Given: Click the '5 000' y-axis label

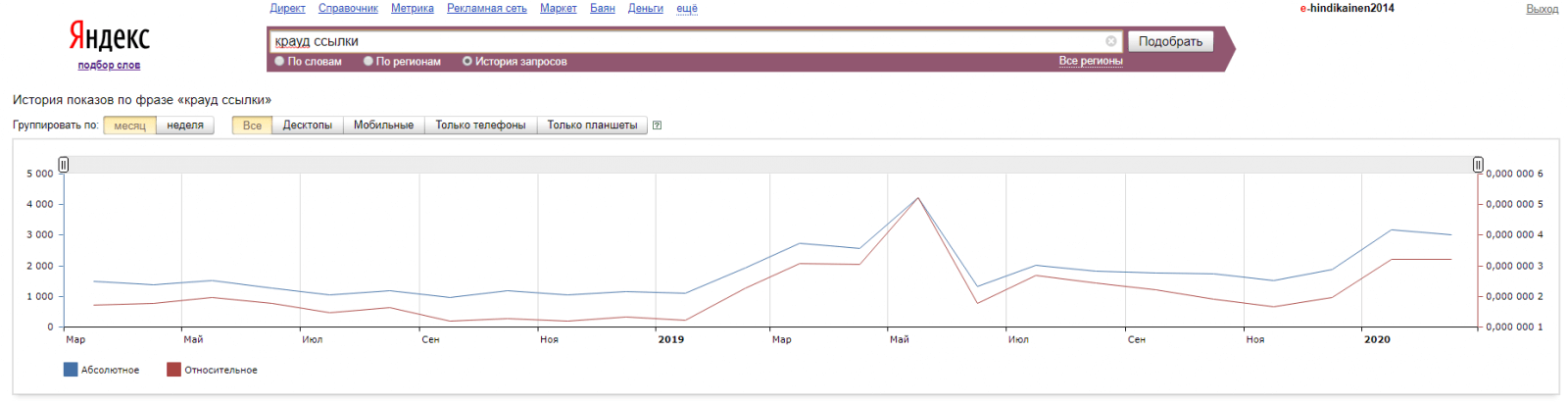Looking at the screenshot, I should coord(40,174).
